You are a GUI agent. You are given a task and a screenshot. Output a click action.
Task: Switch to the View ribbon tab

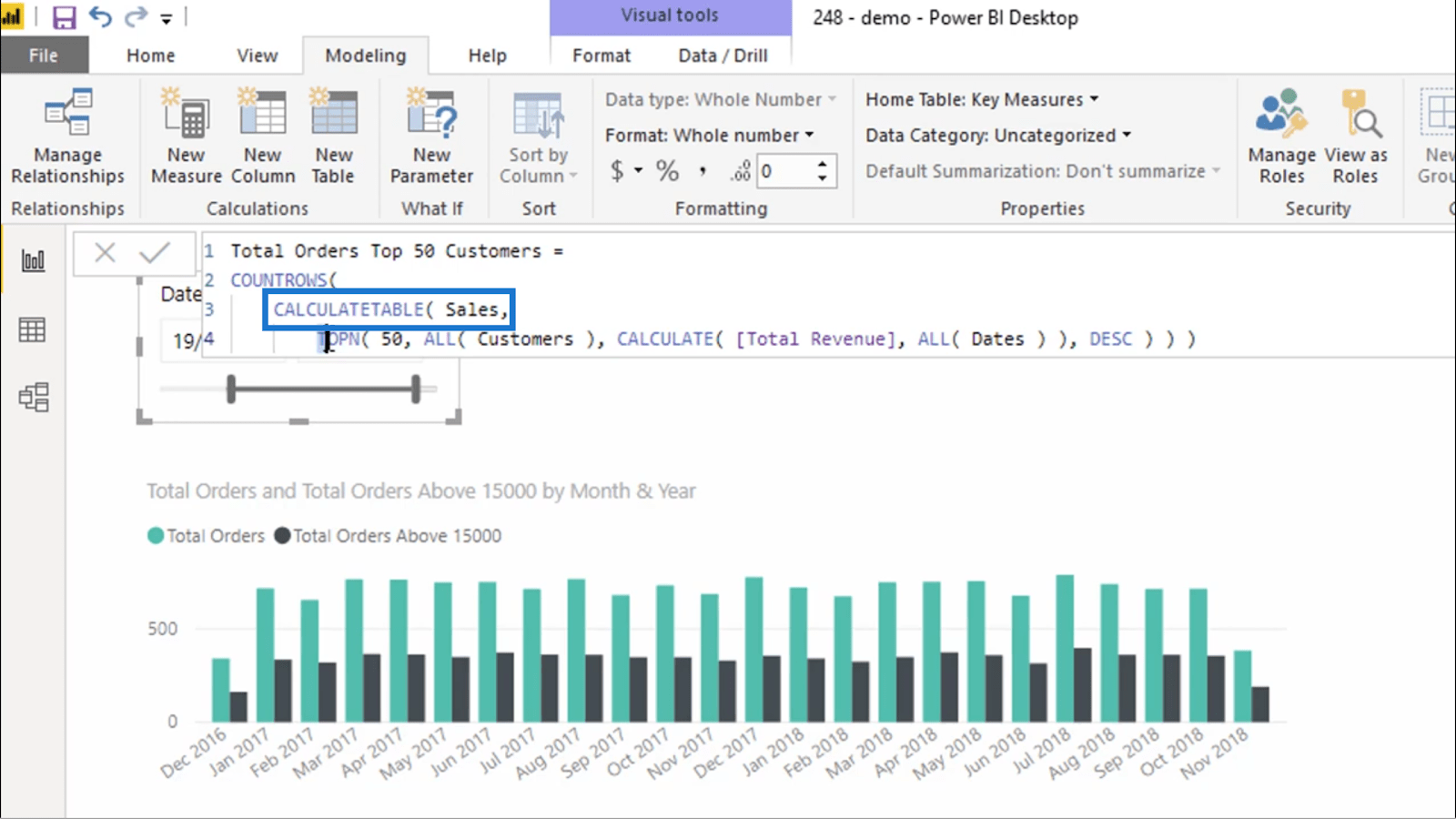tap(258, 56)
